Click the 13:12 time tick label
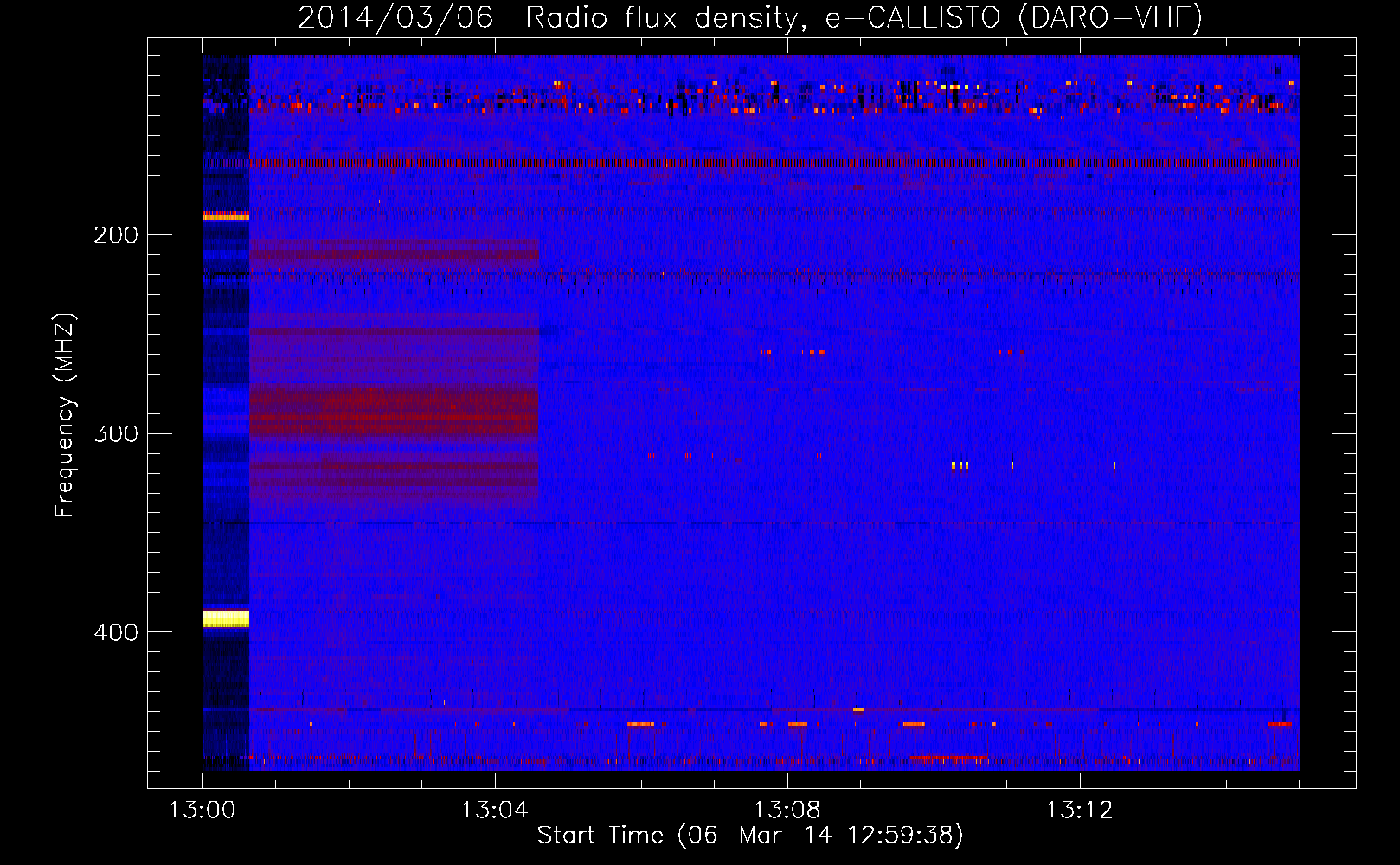1400x865 pixels. (x=1080, y=811)
